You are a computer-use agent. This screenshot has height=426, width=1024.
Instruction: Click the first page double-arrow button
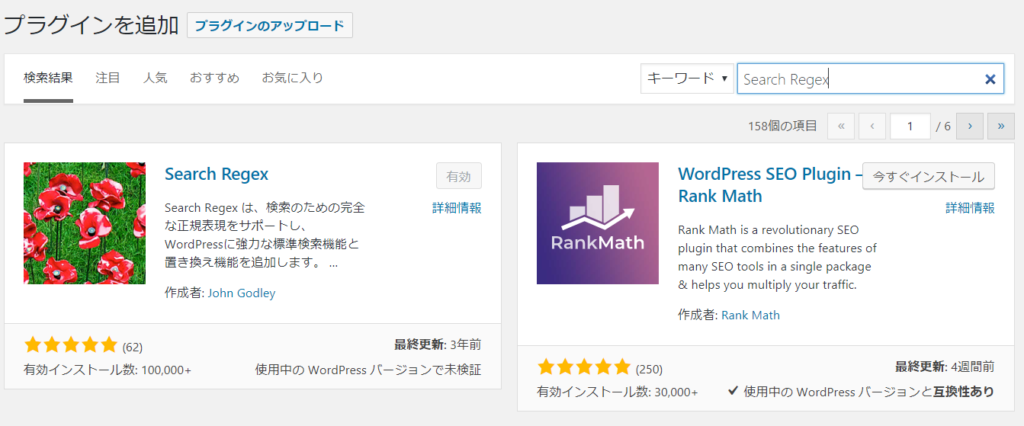coord(841,126)
